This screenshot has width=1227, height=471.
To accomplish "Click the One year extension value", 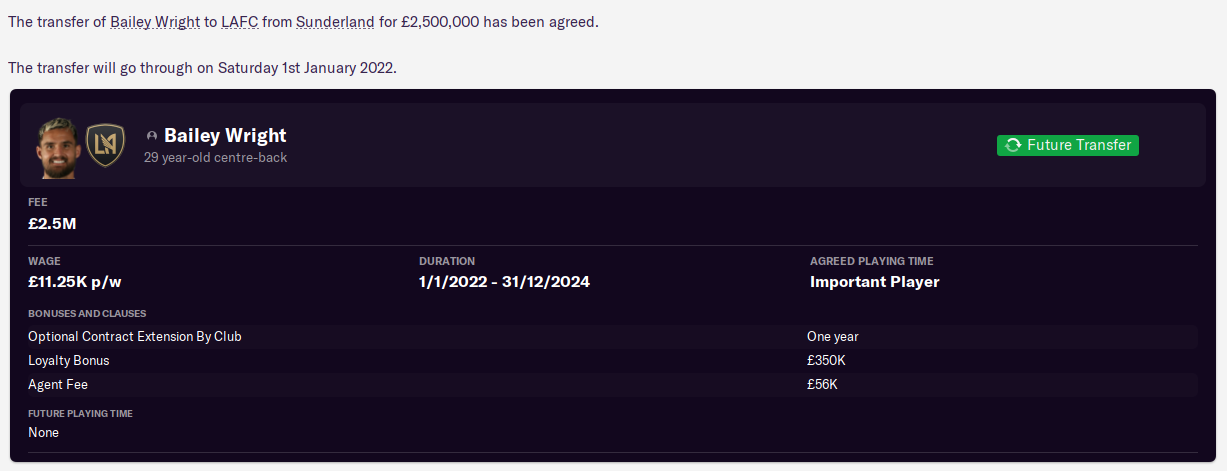I will tap(832, 337).
